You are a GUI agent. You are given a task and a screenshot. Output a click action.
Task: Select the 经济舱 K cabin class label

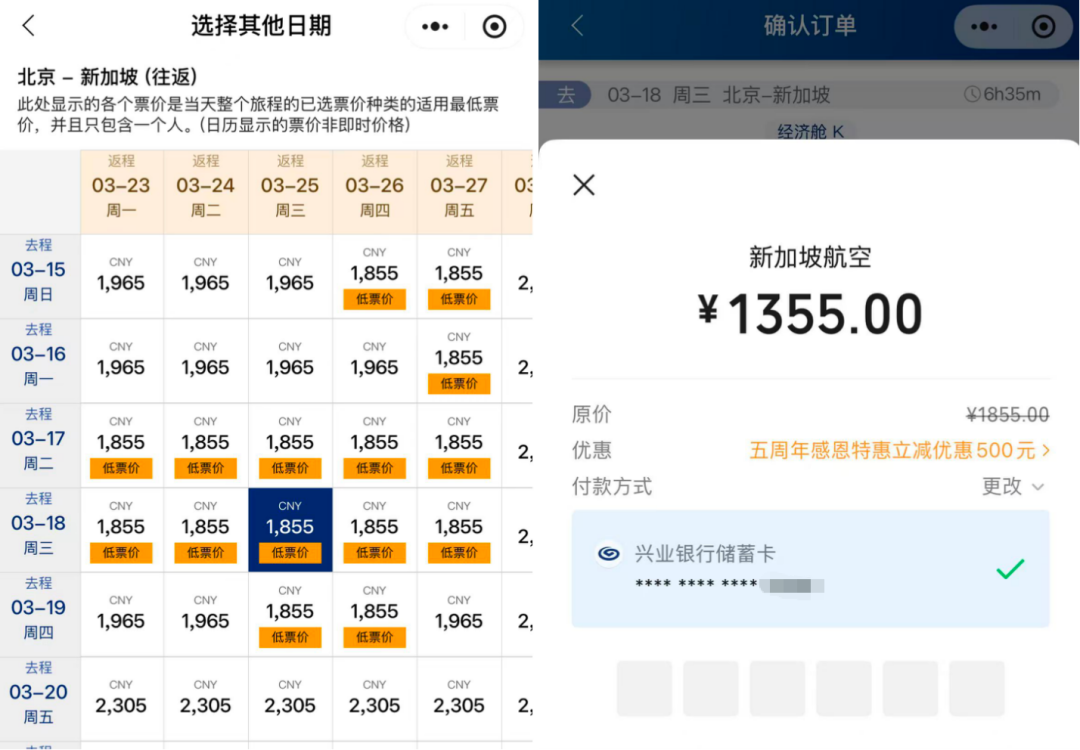pyautogui.click(x=810, y=130)
